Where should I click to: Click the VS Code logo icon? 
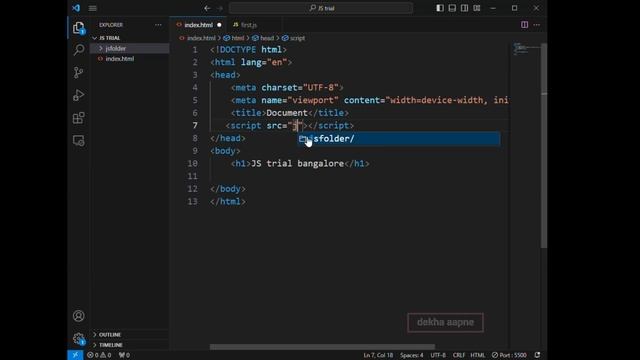click(x=76, y=8)
